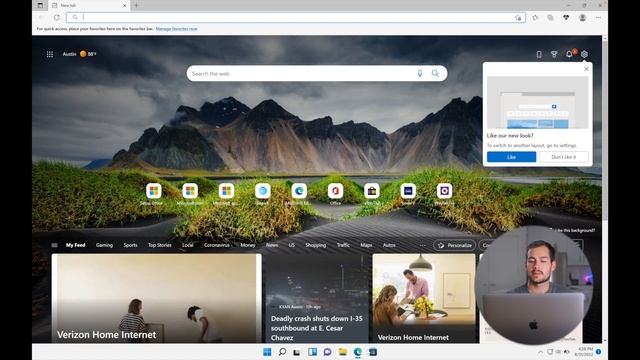This screenshot has height=360, width=640.
Task: Open the first quick link tile
Action: click(153, 191)
